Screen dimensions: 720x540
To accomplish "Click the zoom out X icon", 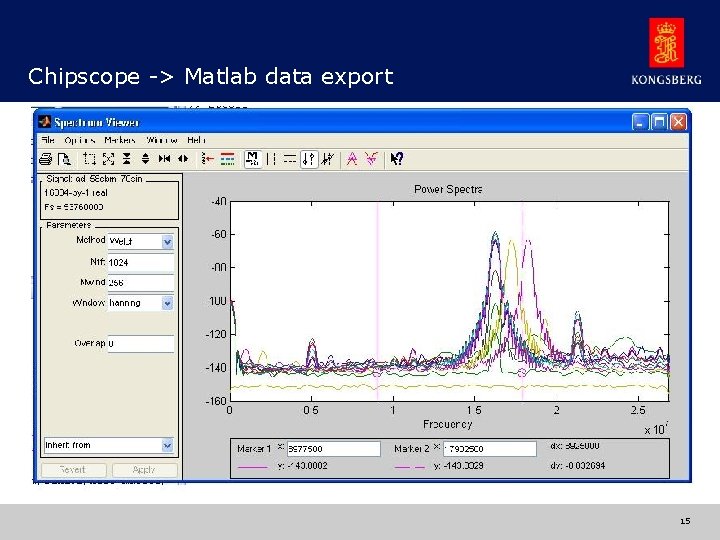I will pos(183,159).
